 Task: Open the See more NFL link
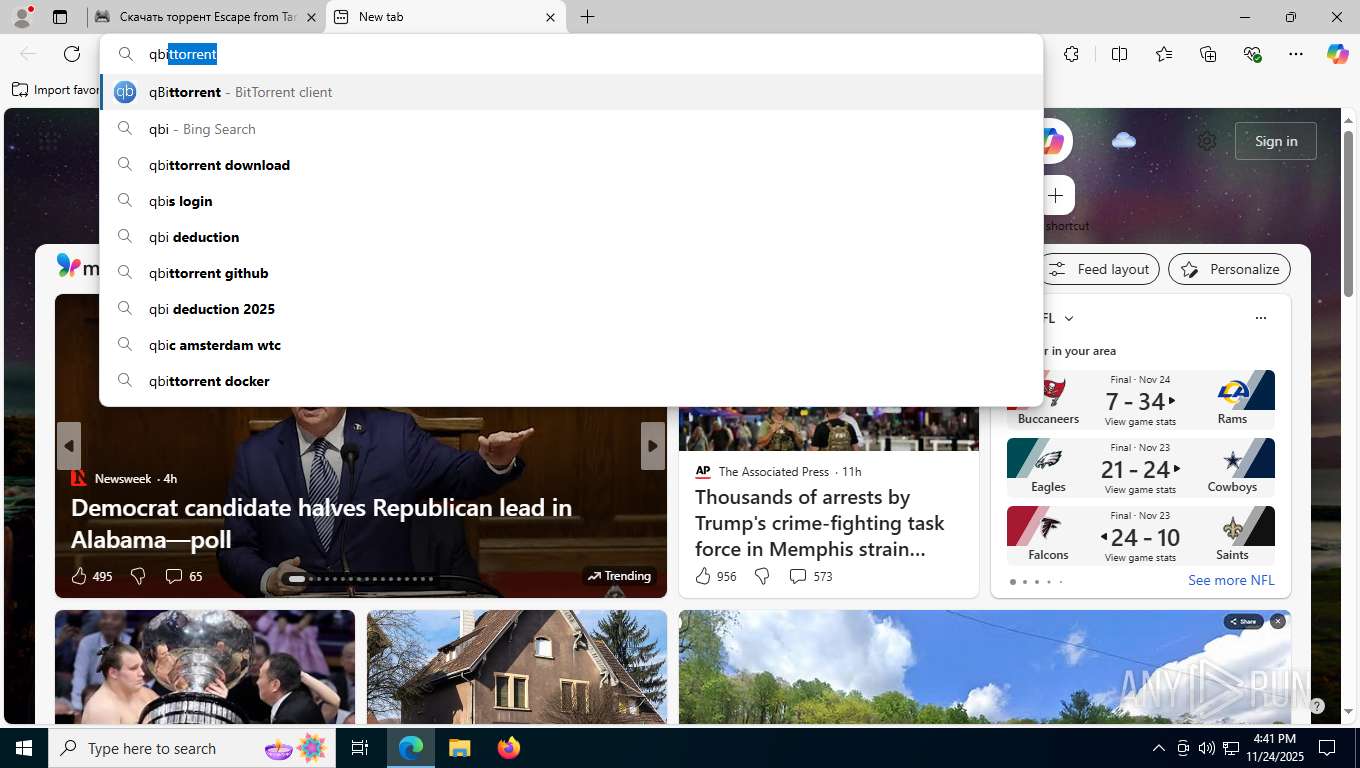pos(1231,580)
